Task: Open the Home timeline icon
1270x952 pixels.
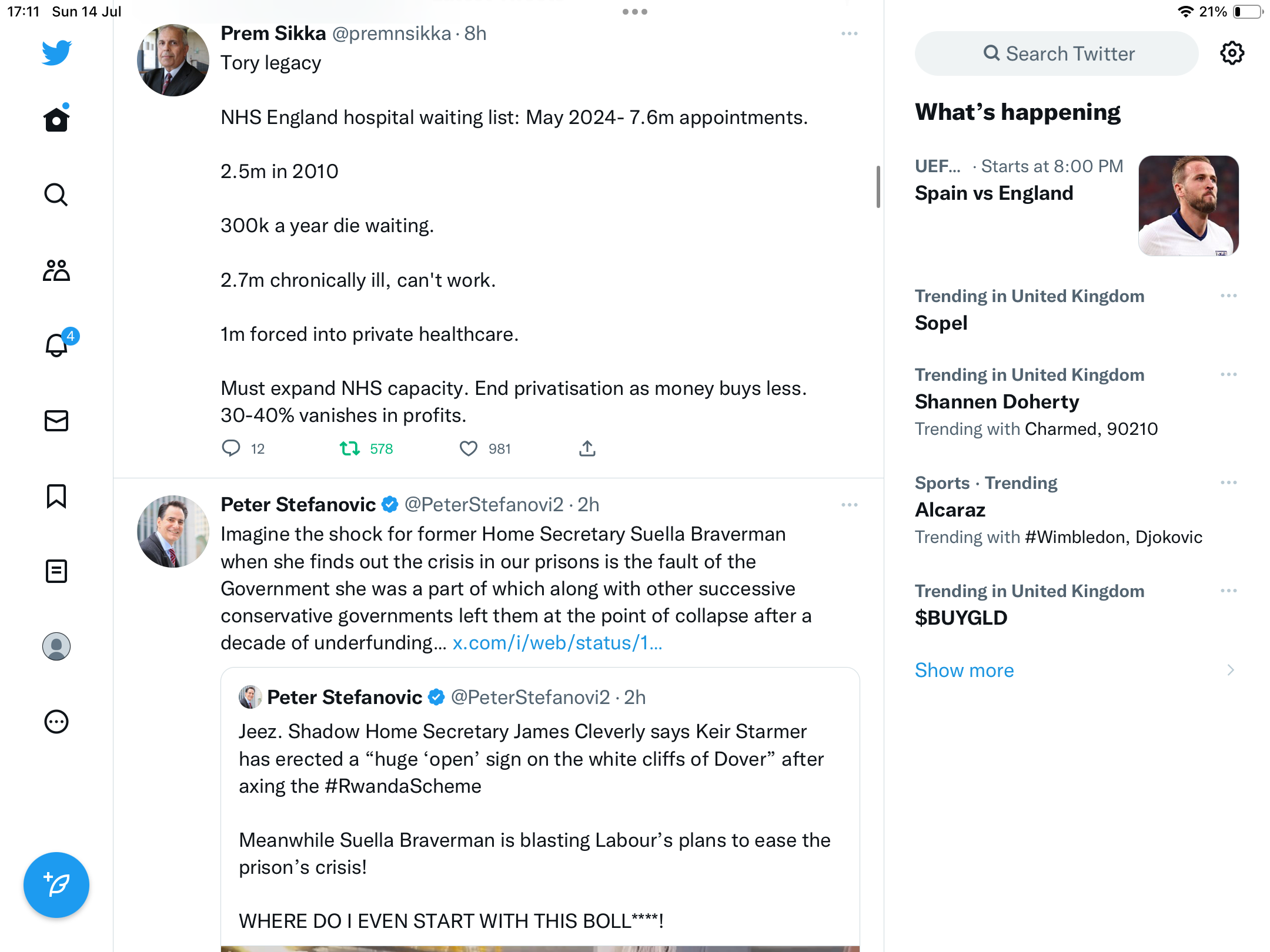Action: [x=56, y=120]
